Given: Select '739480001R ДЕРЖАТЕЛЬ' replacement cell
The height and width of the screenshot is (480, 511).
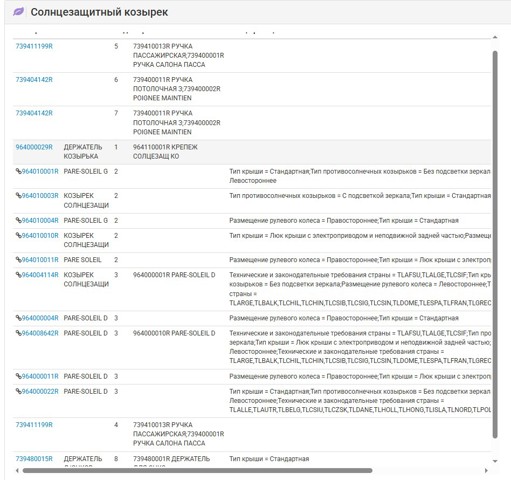Looking at the screenshot, I should pos(171,460).
